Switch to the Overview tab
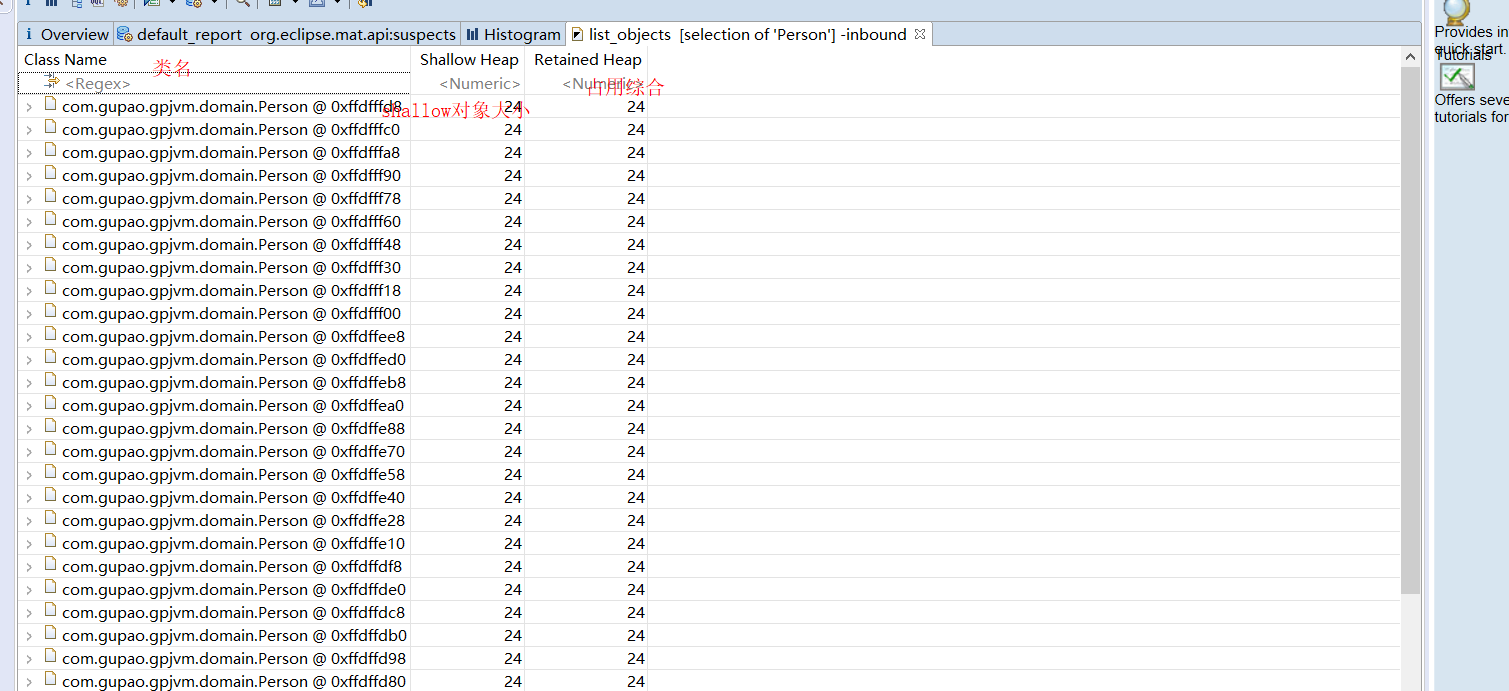Viewport: 1509px width, 691px height. click(66, 34)
